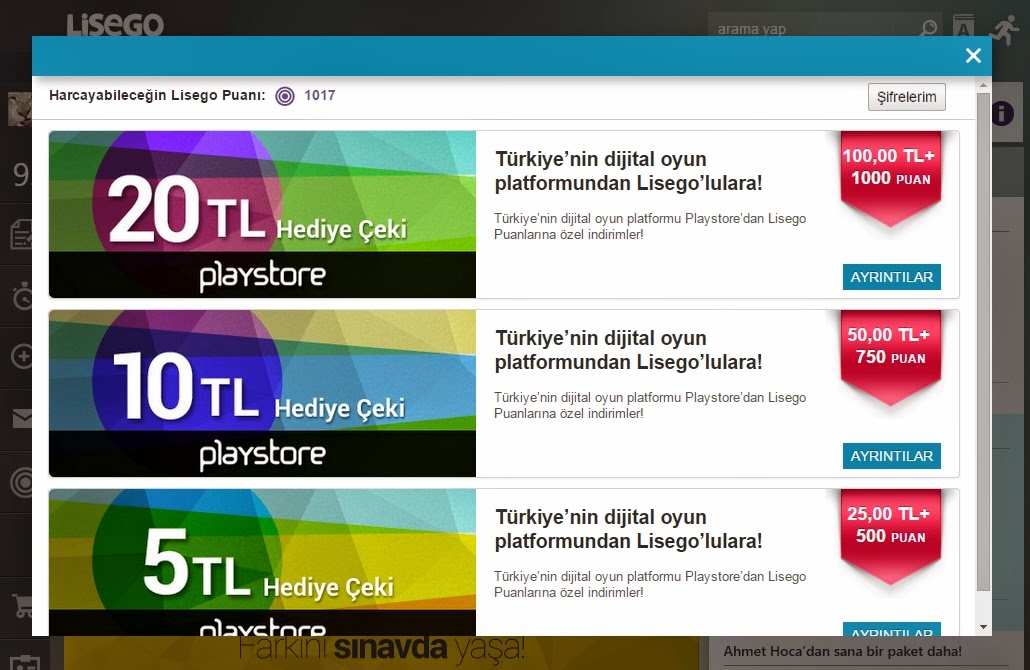1030x670 pixels.
Task: Click the 10 TL Hediye Çeki Playstore banner
Action: point(262,393)
